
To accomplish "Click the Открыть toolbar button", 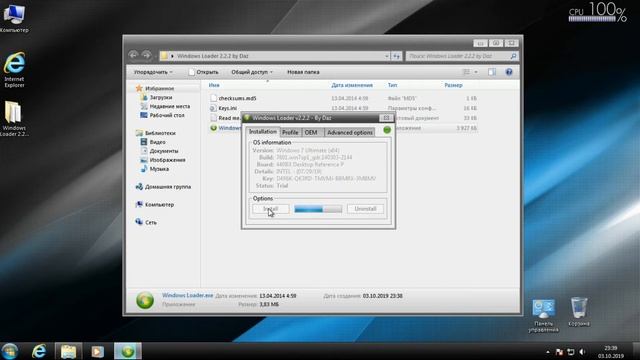I will tap(204, 72).
